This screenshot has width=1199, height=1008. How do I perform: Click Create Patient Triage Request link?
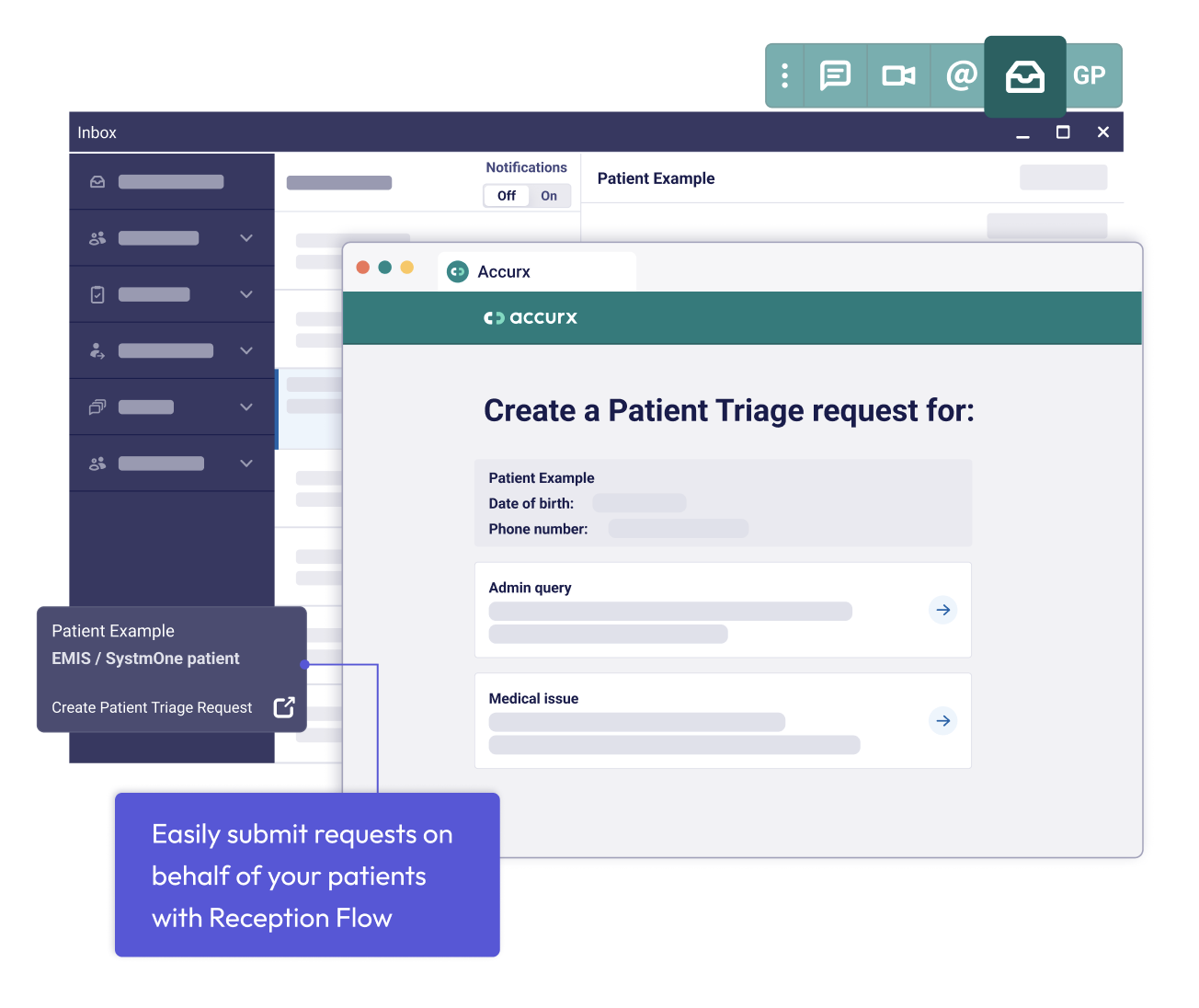(x=152, y=707)
